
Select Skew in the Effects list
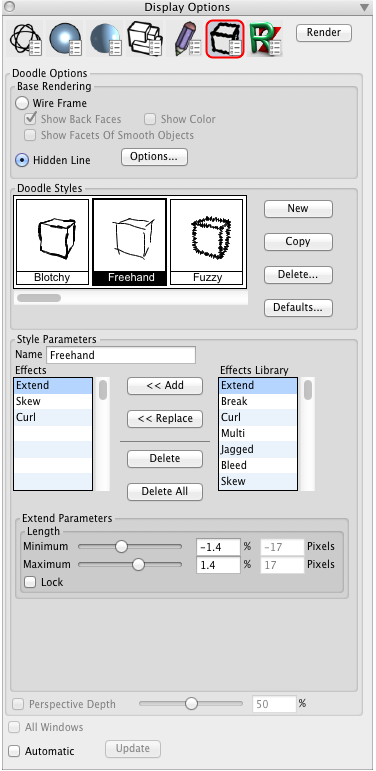click(53, 401)
